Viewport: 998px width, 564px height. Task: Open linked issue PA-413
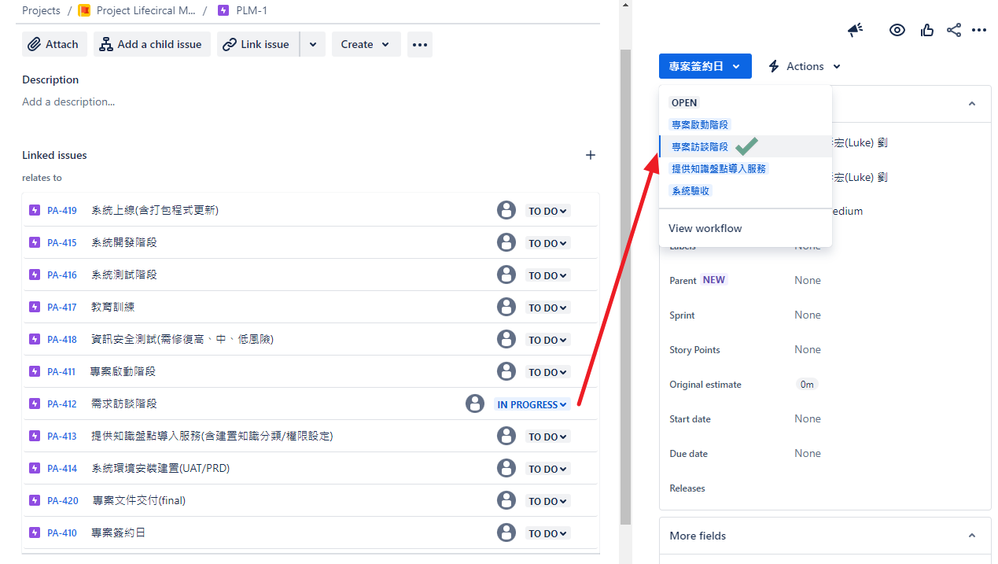click(x=62, y=436)
